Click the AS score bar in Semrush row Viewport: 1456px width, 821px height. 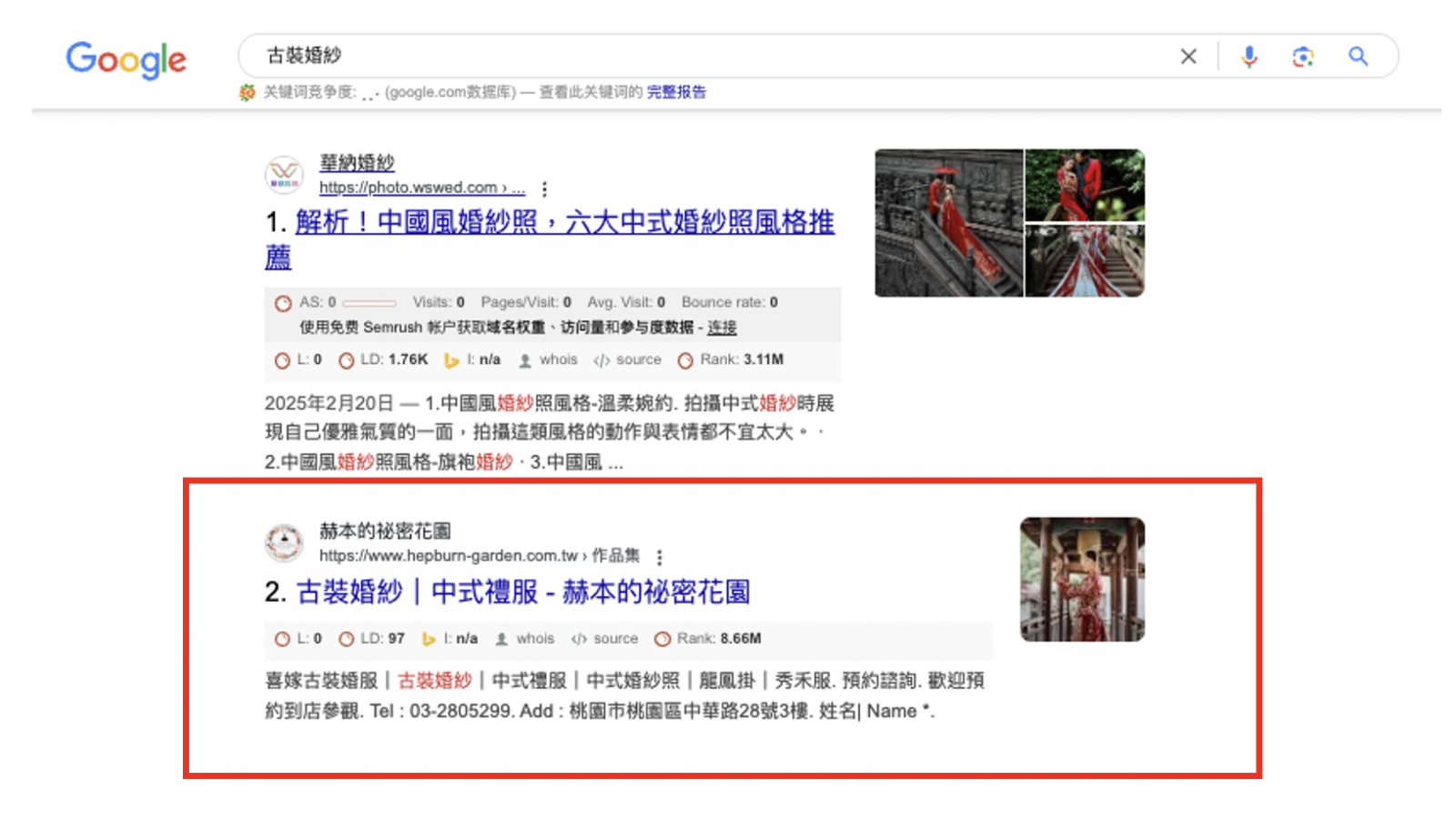click(369, 303)
